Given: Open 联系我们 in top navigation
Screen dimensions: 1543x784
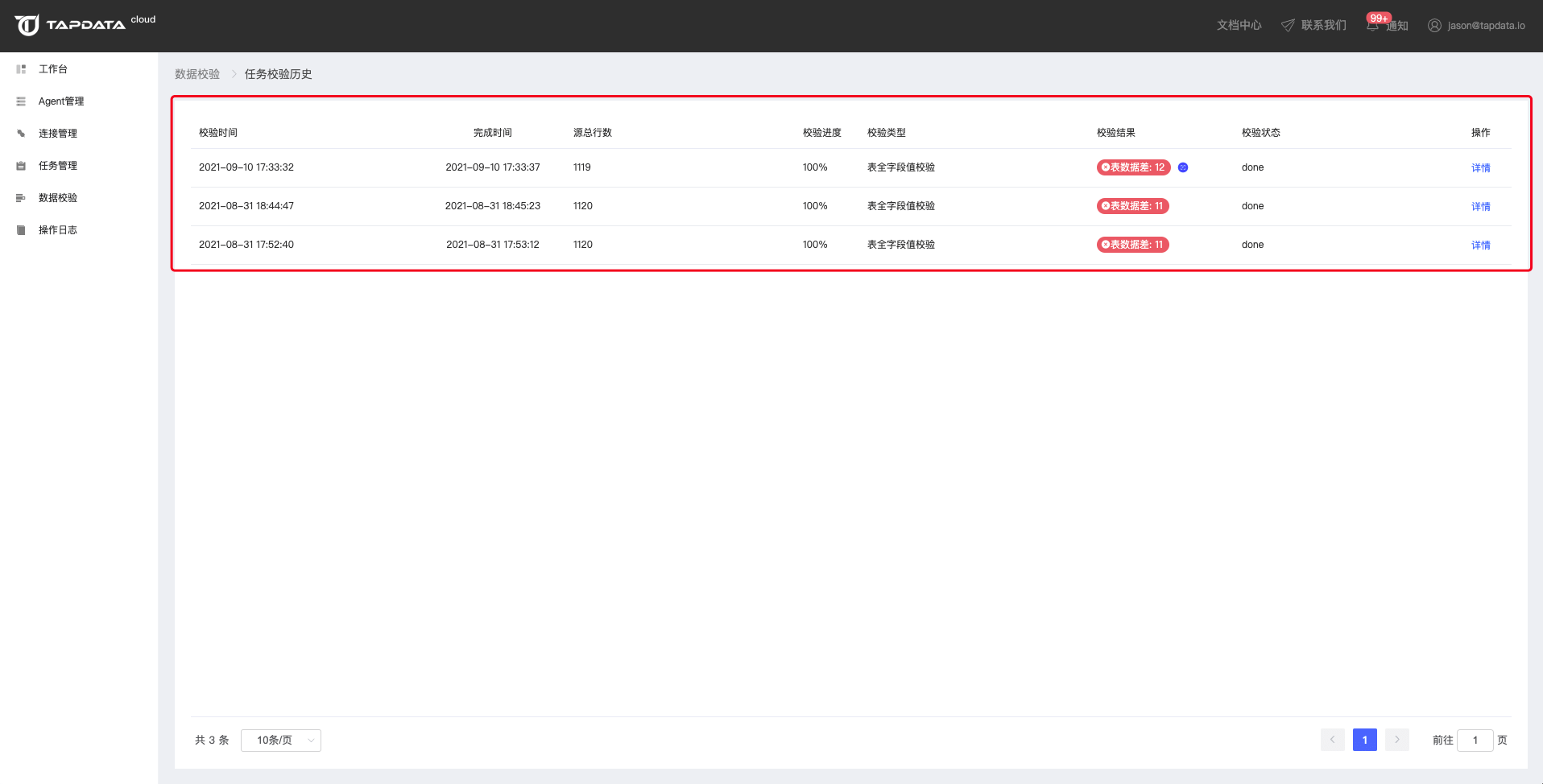Looking at the screenshot, I should pyautogui.click(x=1313, y=26).
